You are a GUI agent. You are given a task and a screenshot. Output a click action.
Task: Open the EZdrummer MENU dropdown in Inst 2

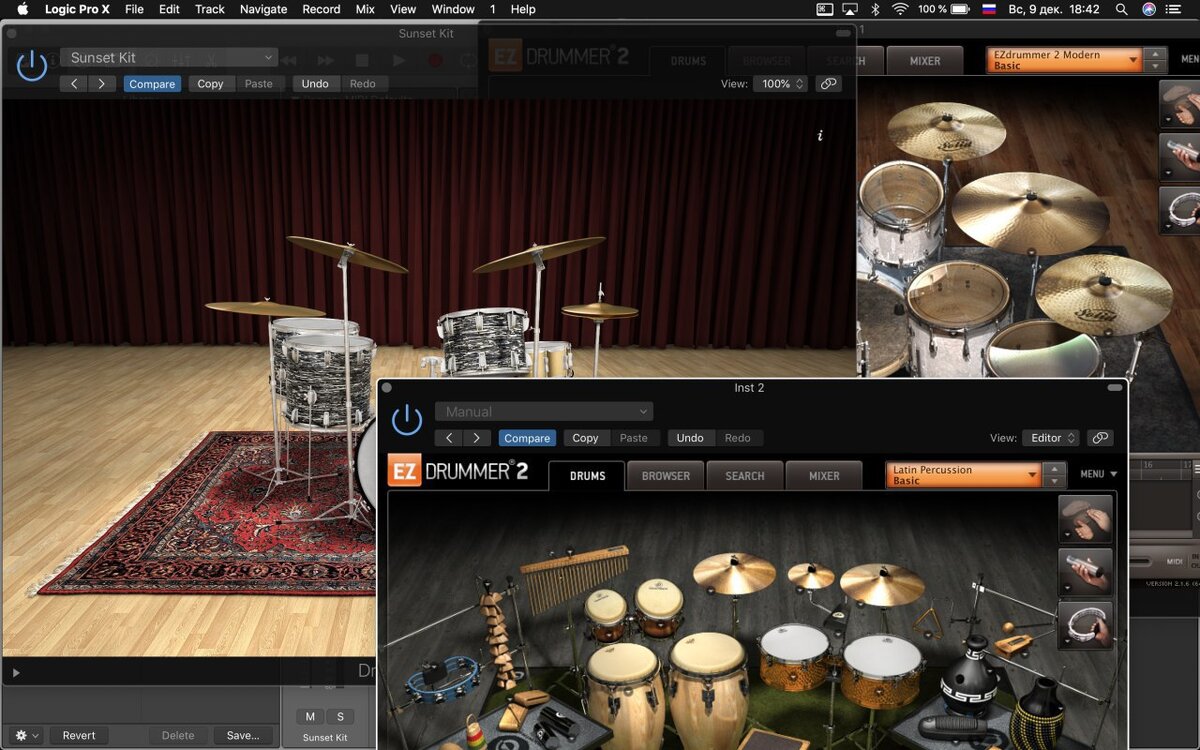pos(1099,474)
